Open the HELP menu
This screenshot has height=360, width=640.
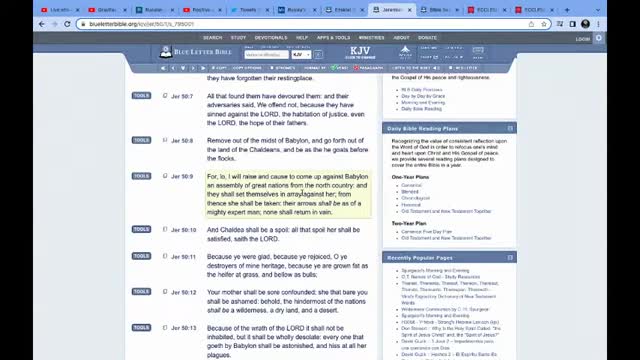tap(302, 38)
